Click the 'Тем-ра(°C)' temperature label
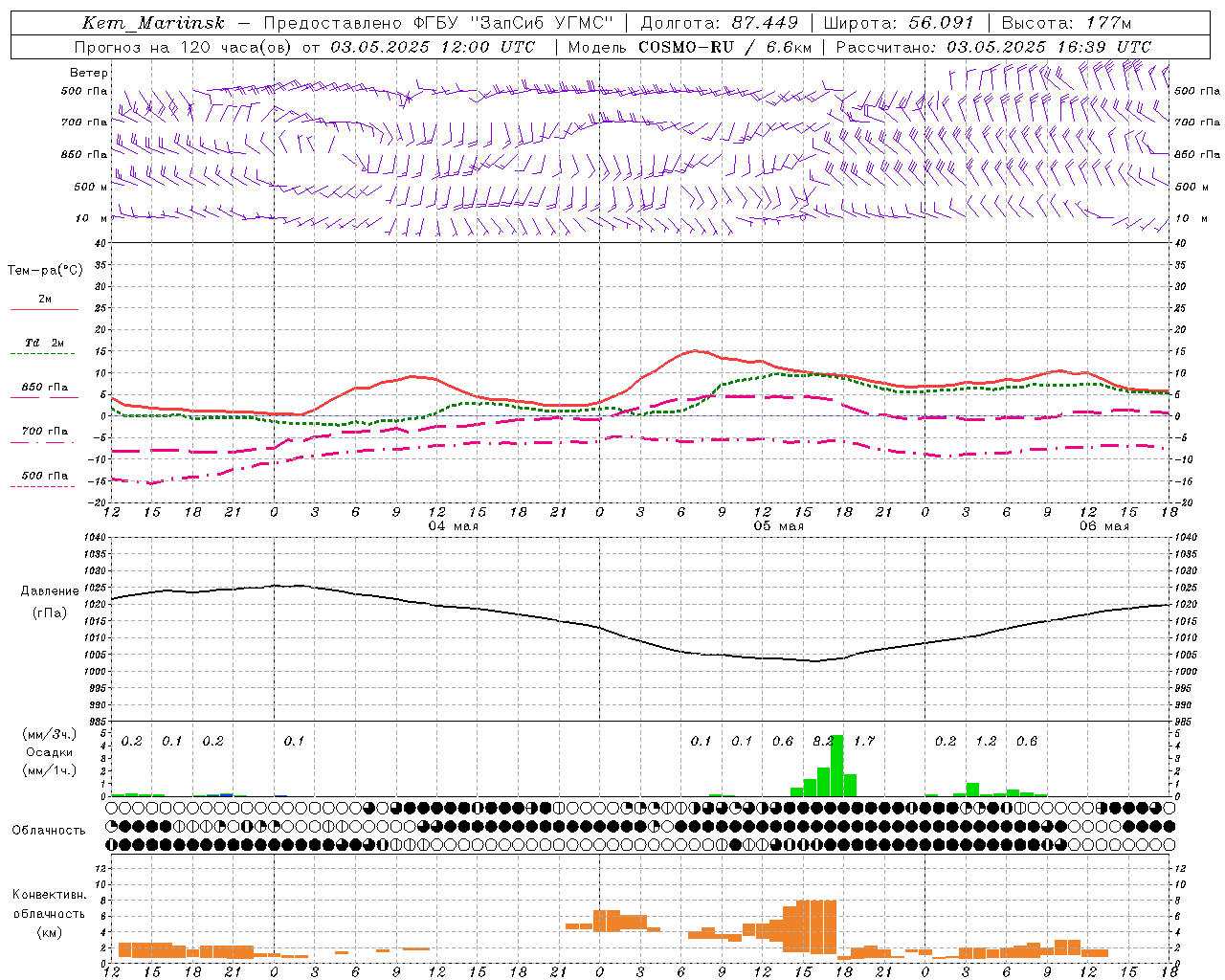1225x980 pixels. [x=45, y=271]
